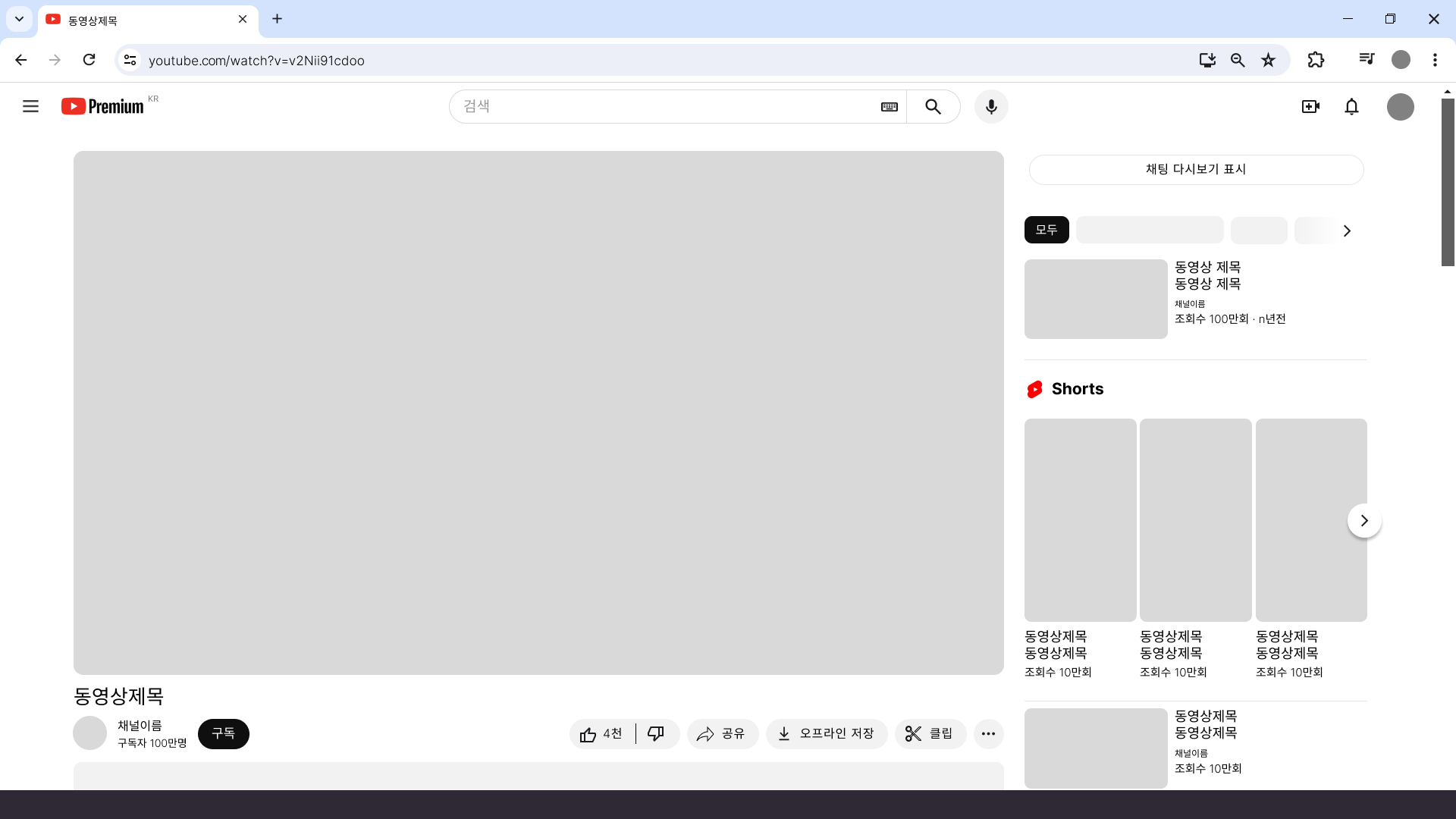
Task: Open the on-screen keyboard in search box
Action: pyautogui.click(x=890, y=107)
